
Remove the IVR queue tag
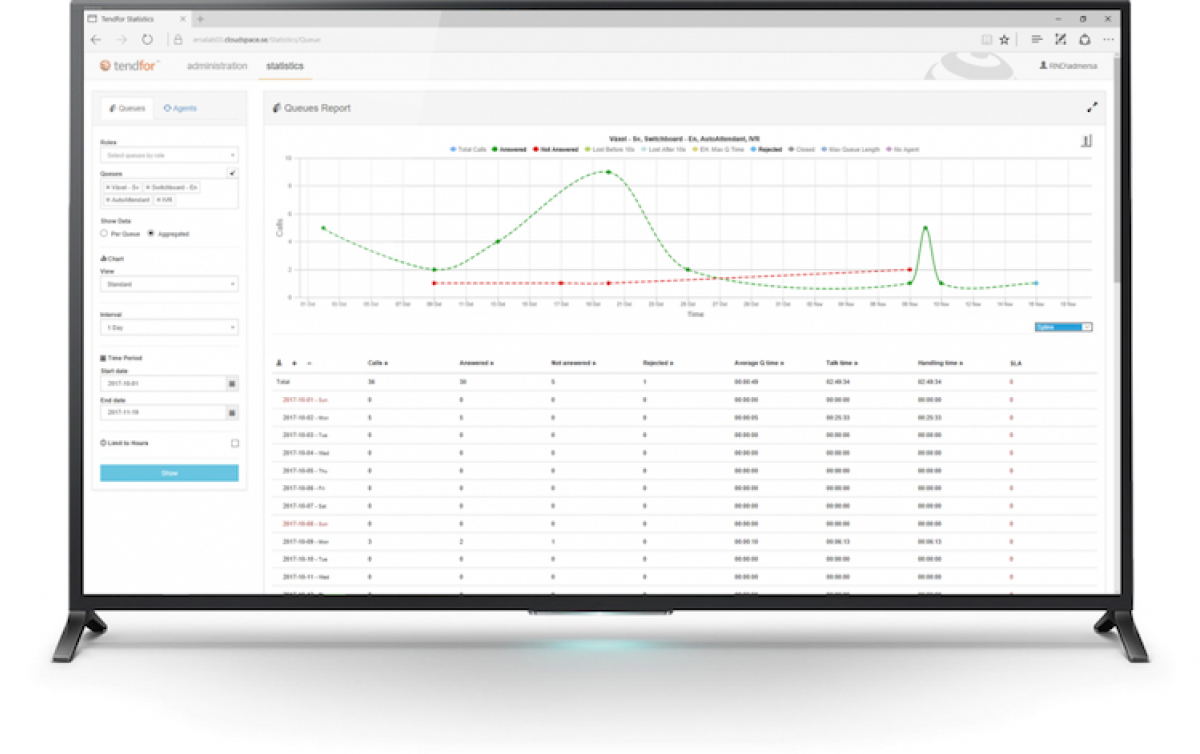pos(159,200)
